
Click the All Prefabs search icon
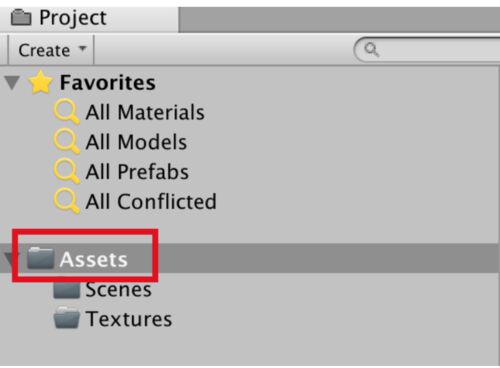click(67, 171)
